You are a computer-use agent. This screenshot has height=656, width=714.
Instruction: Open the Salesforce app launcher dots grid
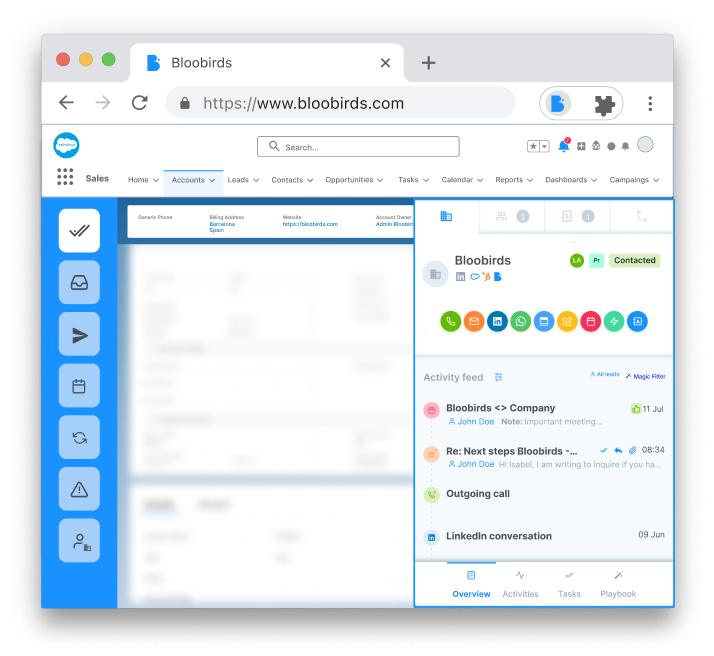point(65,177)
